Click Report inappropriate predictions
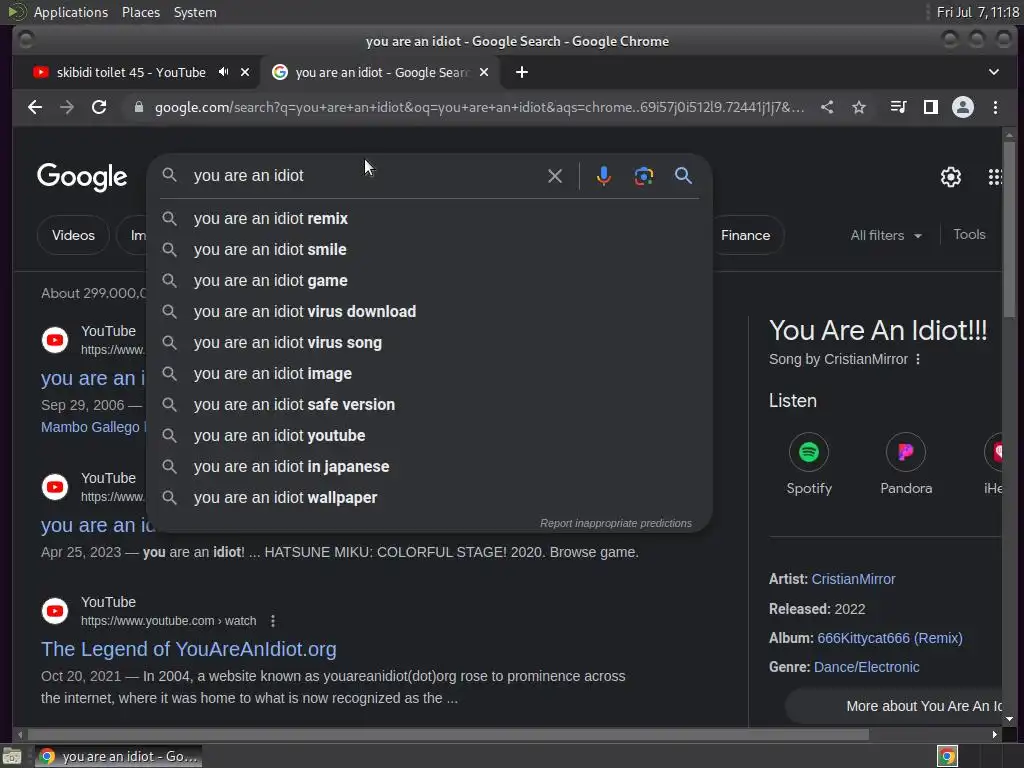 [615, 523]
